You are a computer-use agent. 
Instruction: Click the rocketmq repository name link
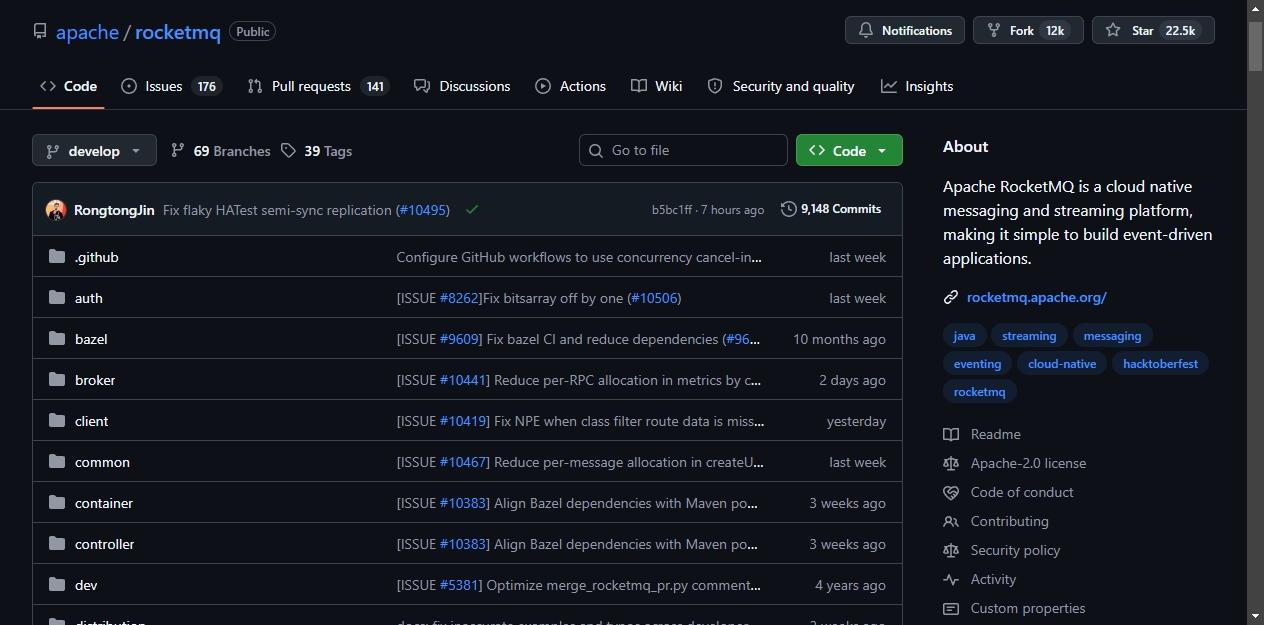(x=178, y=32)
